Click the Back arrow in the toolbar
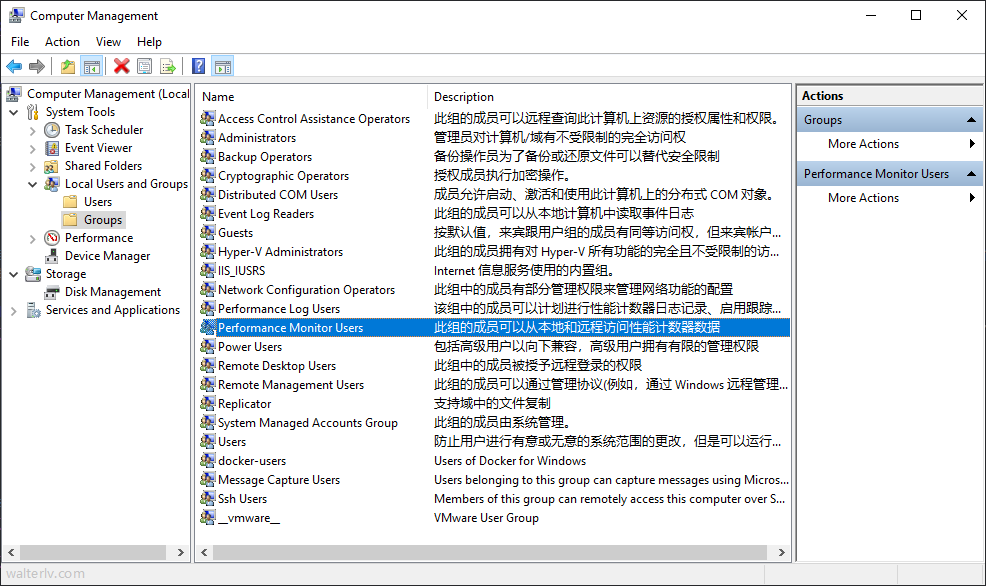 (x=14, y=67)
